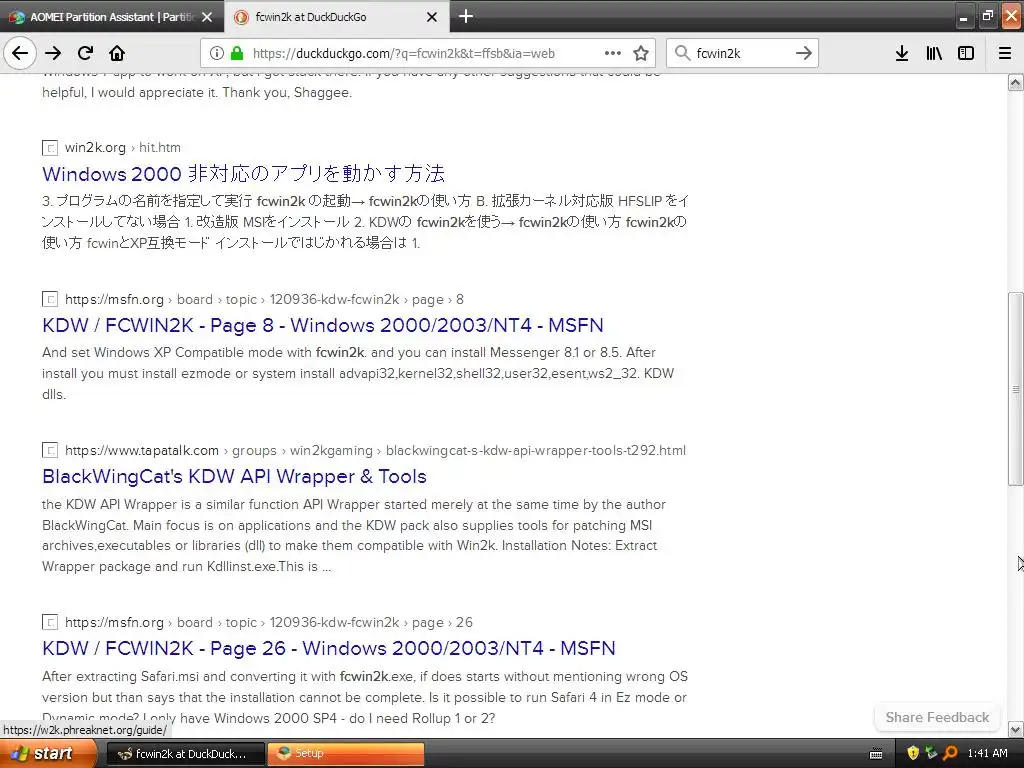This screenshot has width=1024, height=768.
Task: Click favicon next to win2k.org result
Action: click(x=50, y=148)
